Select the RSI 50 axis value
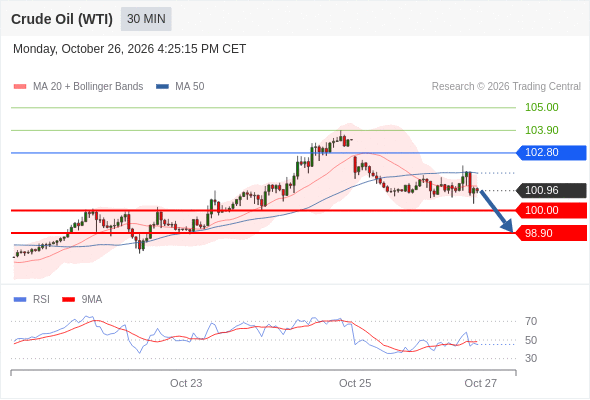This screenshot has height=400, width=590. (x=531, y=340)
